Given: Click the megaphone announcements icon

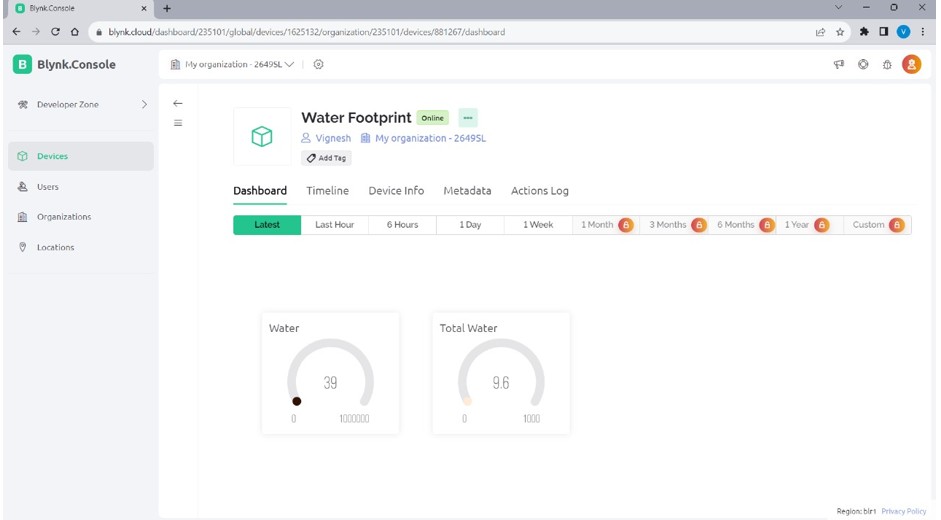Looking at the screenshot, I should tap(839, 65).
